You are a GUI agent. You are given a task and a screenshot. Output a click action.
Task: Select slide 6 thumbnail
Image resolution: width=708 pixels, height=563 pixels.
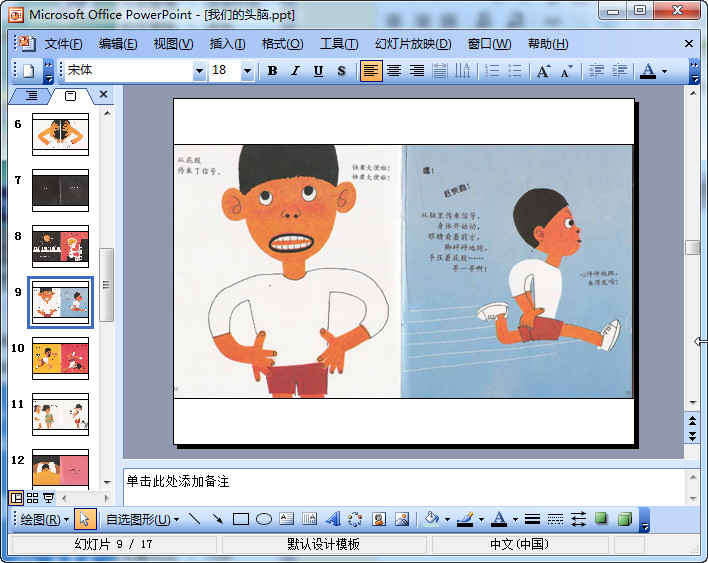[x=61, y=135]
